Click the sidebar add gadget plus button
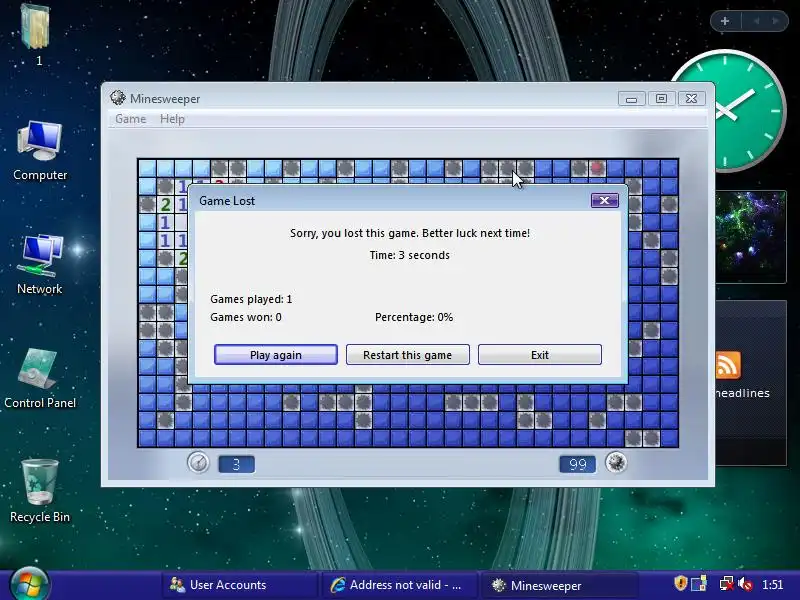The height and width of the screenshot is (600, 800). click(x=724, y=21)
